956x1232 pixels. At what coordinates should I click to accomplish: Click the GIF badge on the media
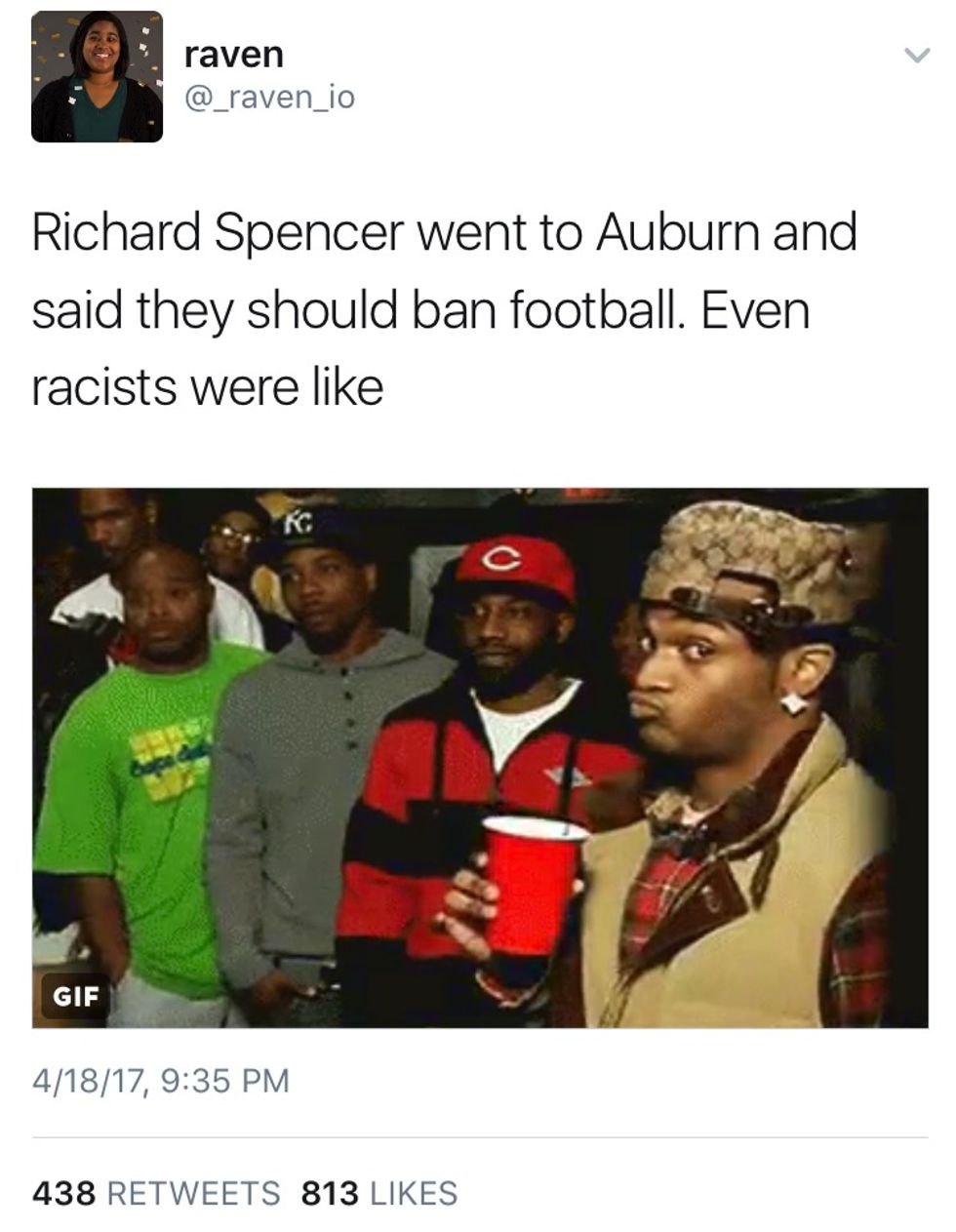point(75,995)
